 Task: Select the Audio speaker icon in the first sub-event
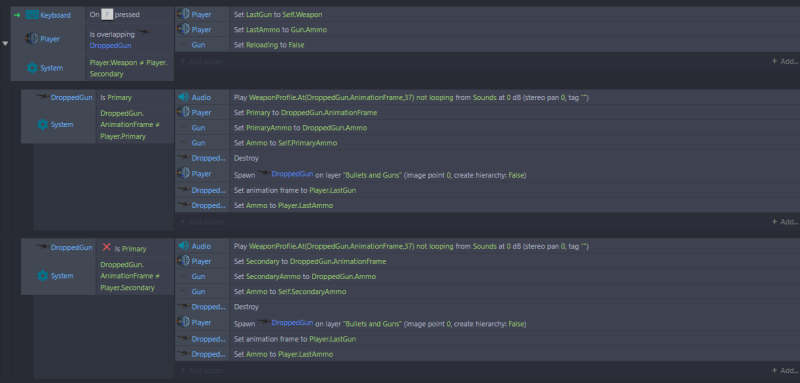click(184, 97)
